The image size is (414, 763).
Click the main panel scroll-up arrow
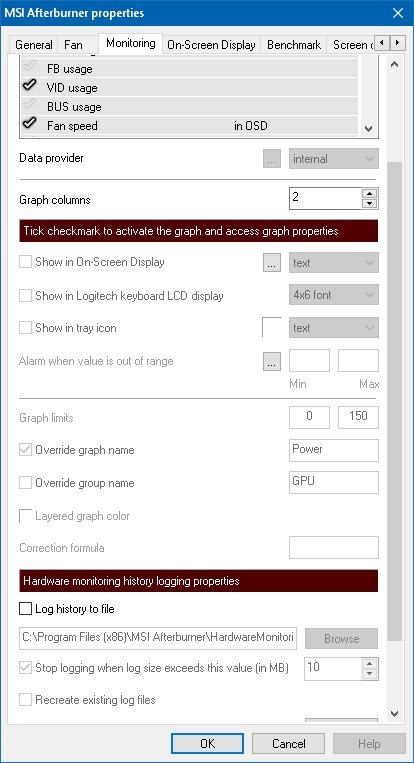coord(395,64)
